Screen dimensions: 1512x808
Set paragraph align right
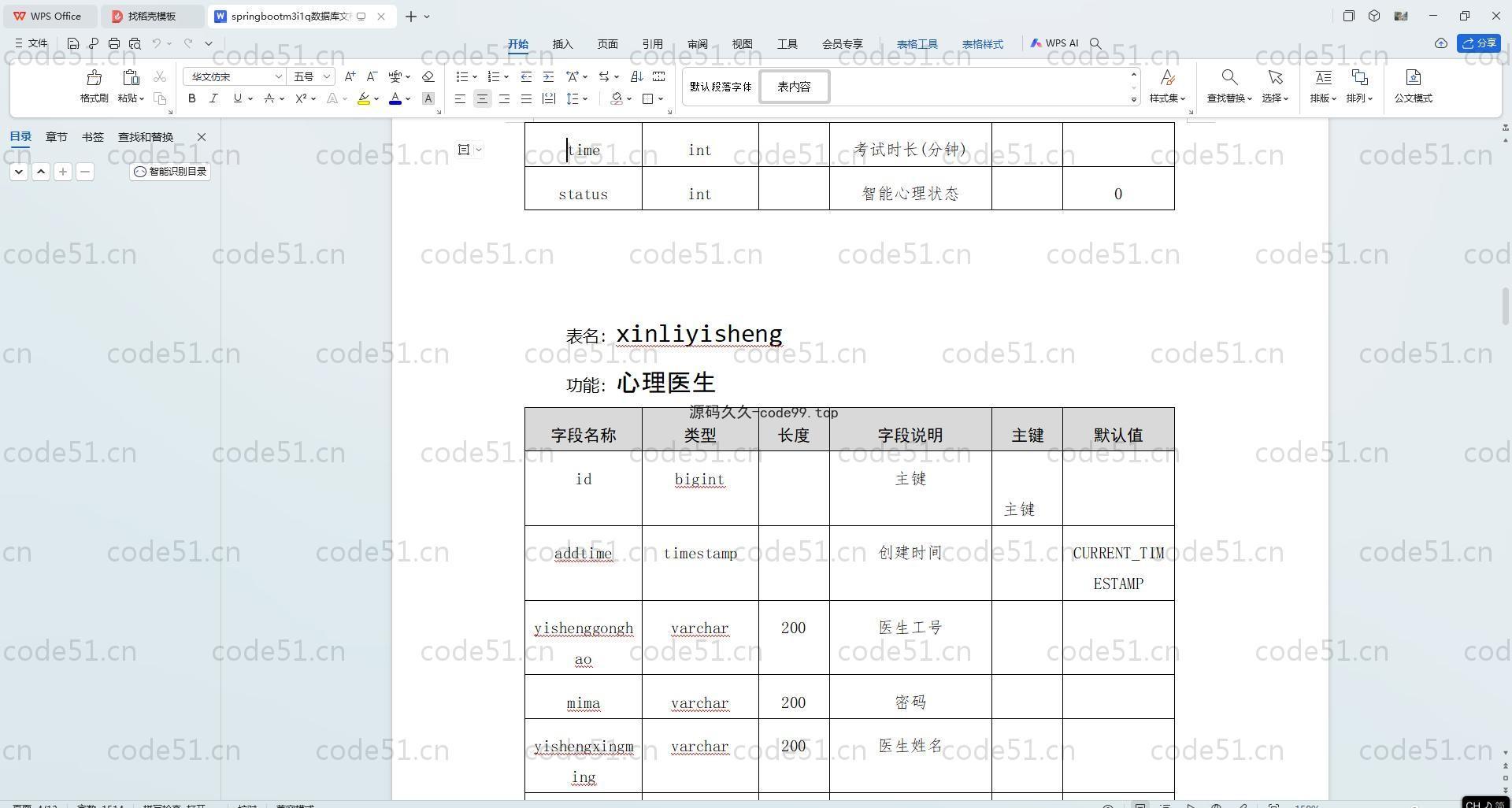(x=504, y=98)
